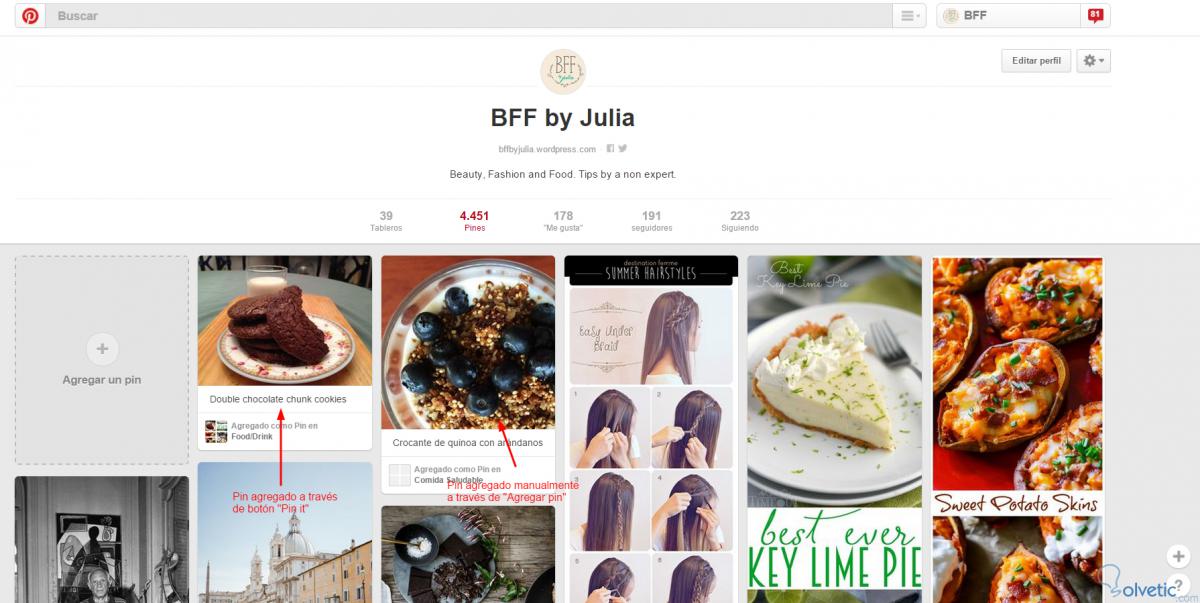This screenshot has height=603, width=1200.
Task: Click the Agregar un pin plus icon
Action: [102, 349]
